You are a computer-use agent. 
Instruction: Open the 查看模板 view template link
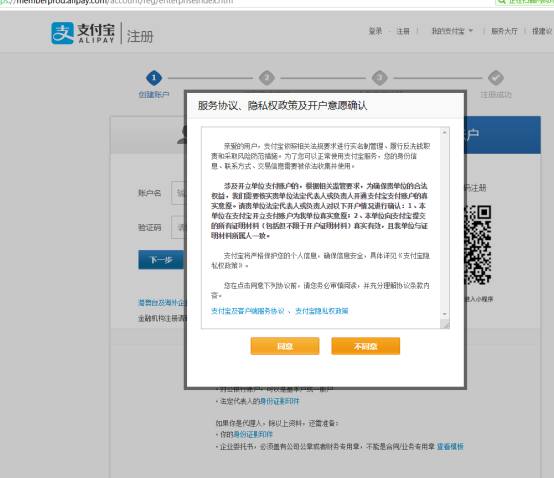coord(450,447)
